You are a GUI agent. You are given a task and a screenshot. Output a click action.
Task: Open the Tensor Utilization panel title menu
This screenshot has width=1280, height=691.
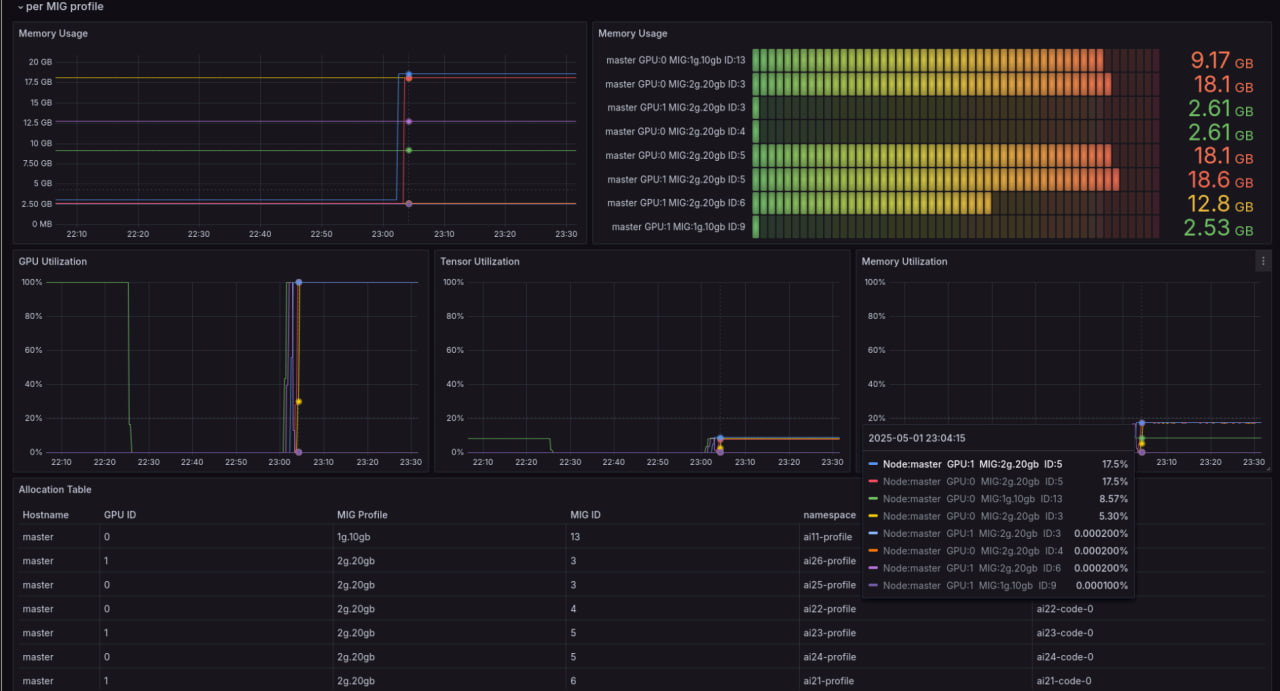click(480, 262)
